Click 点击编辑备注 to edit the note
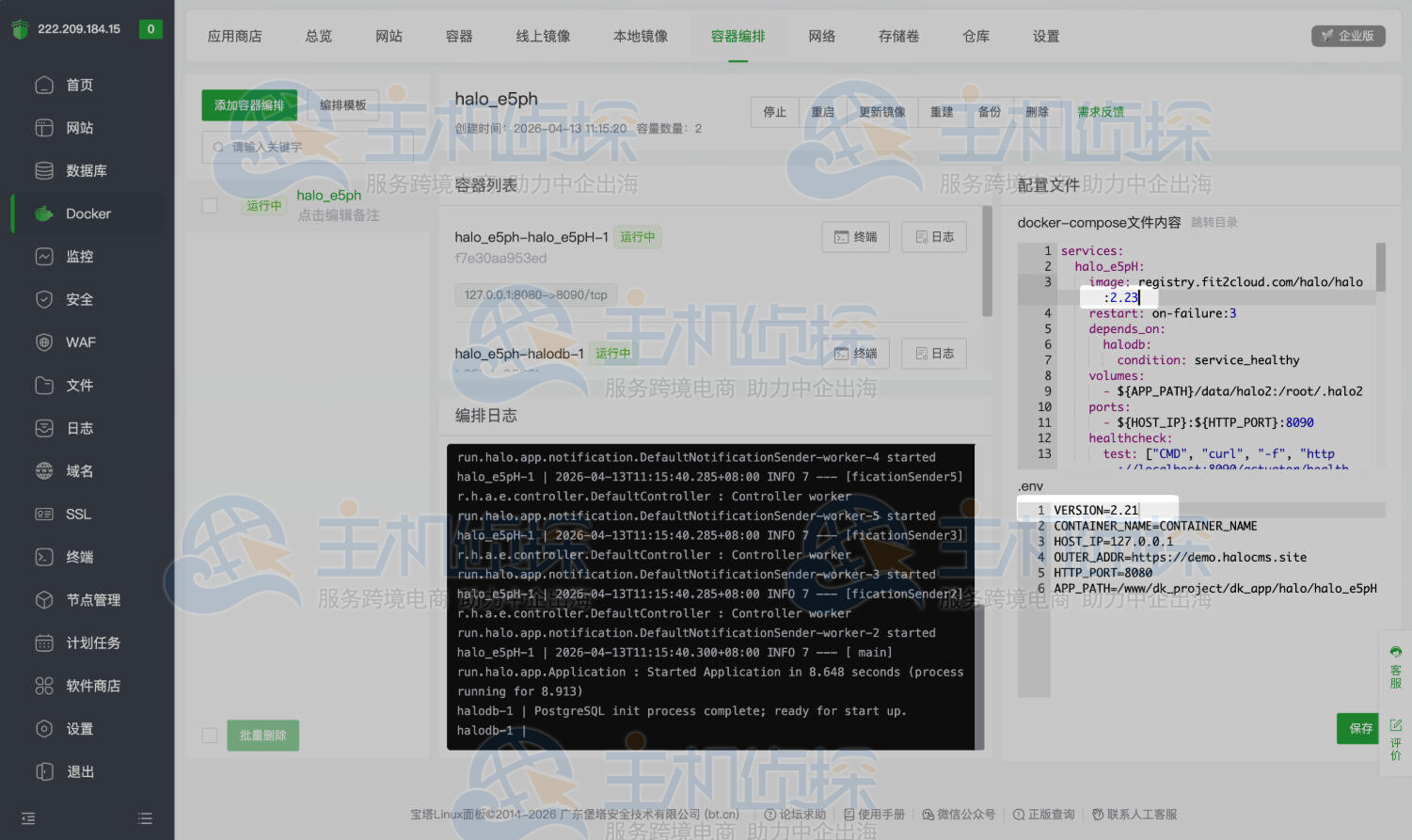Image resolution: width=1412 pixels, height=840 pixels. [339, 215]
